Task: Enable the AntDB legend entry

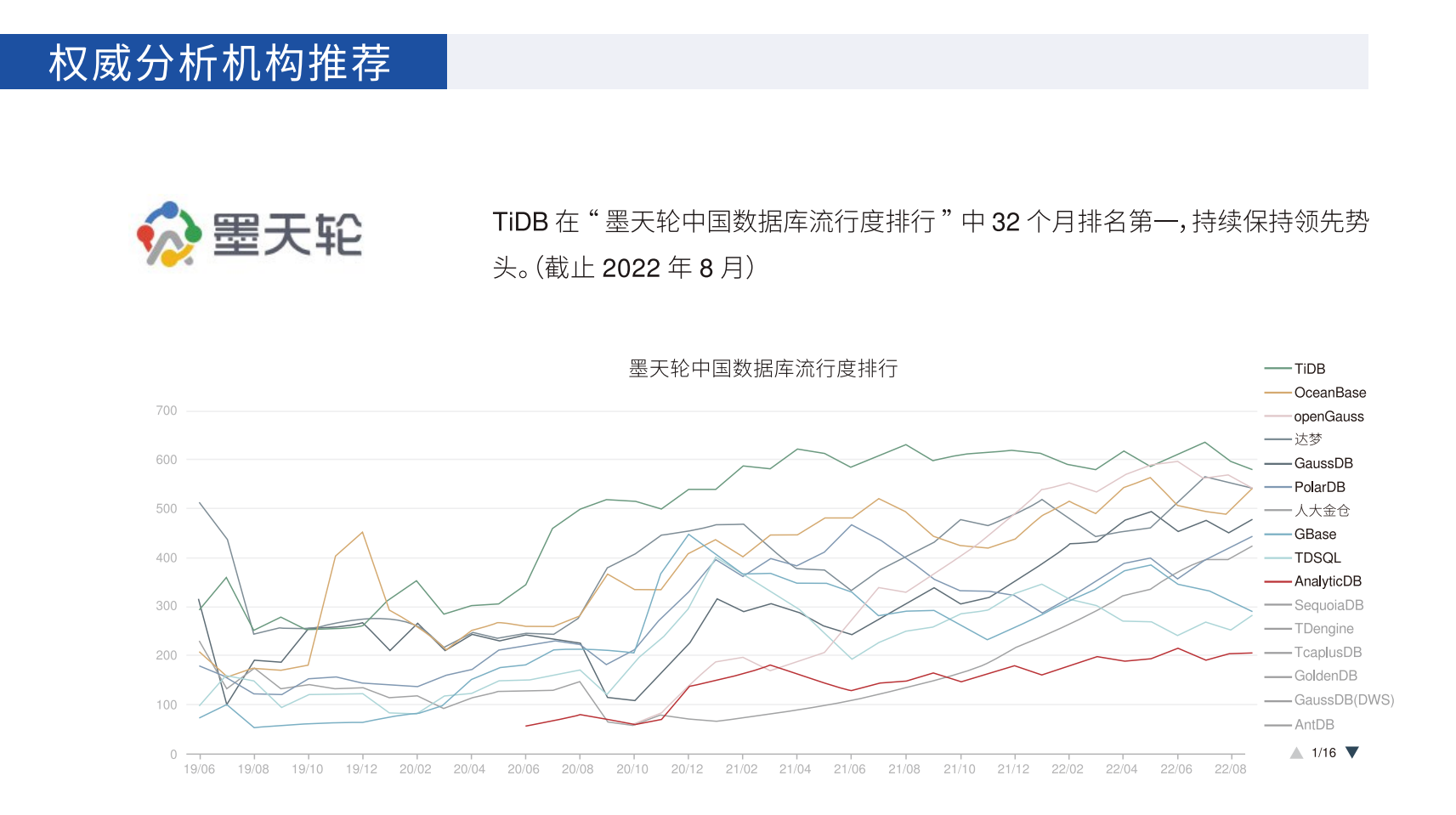Action: 1300,725
